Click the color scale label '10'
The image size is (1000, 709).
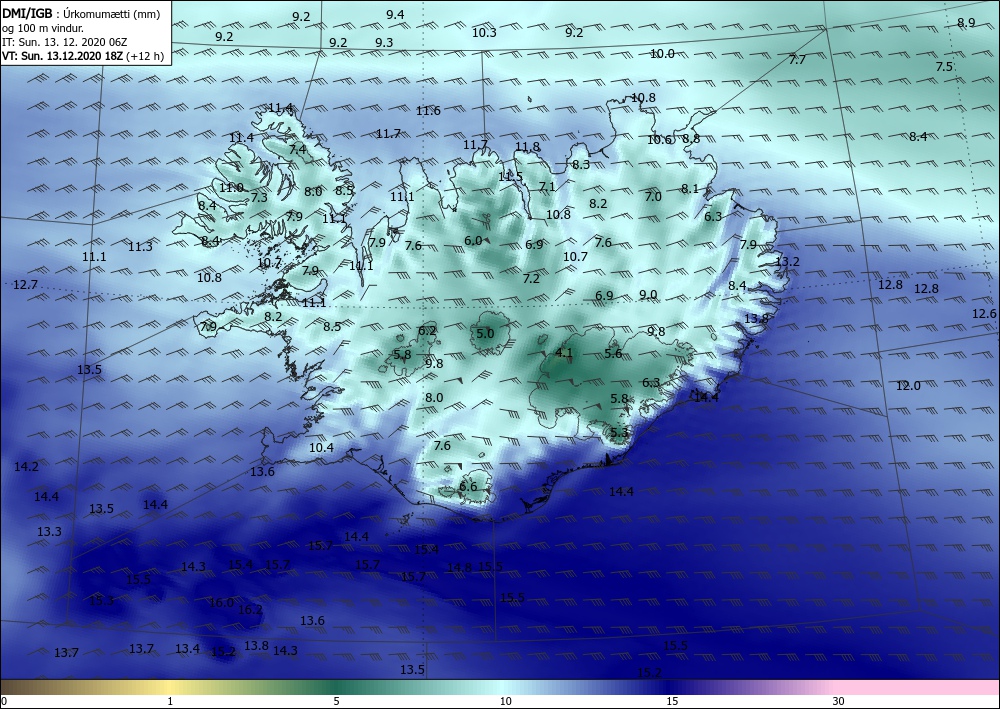pyautogui.click(x=505, y=701)
